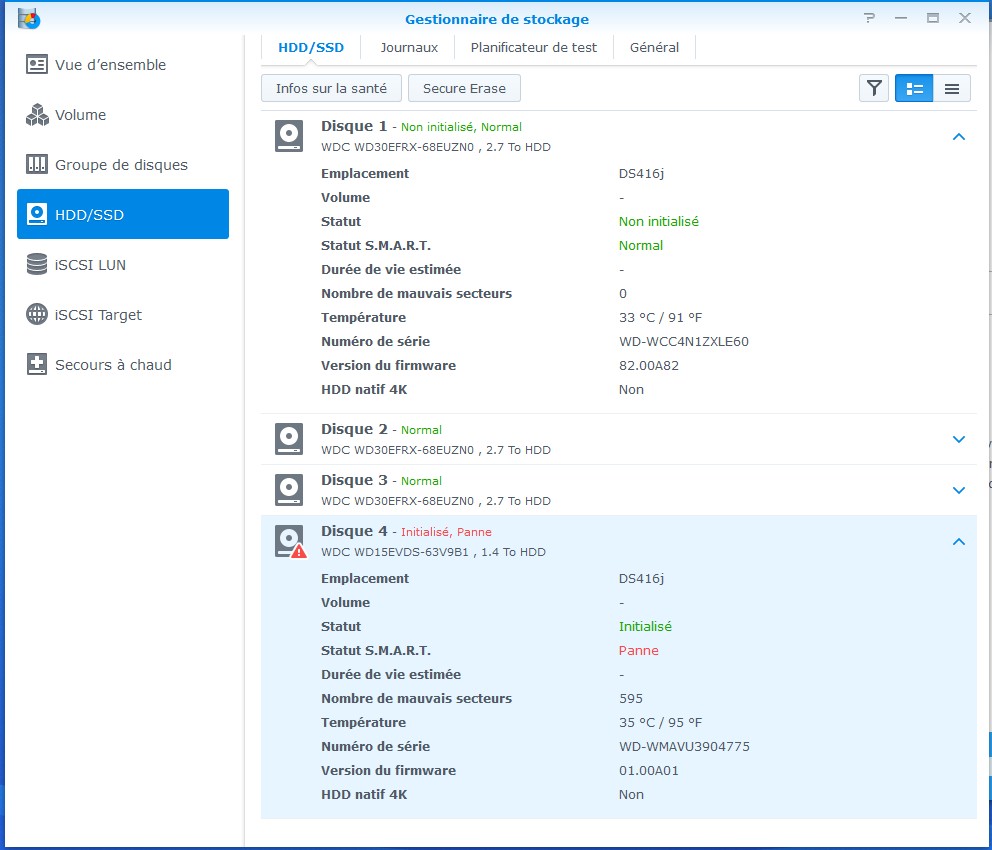The image size is (992, 850).
Task: Click the Disque 3 drive icon
Action: coord(289,490)
